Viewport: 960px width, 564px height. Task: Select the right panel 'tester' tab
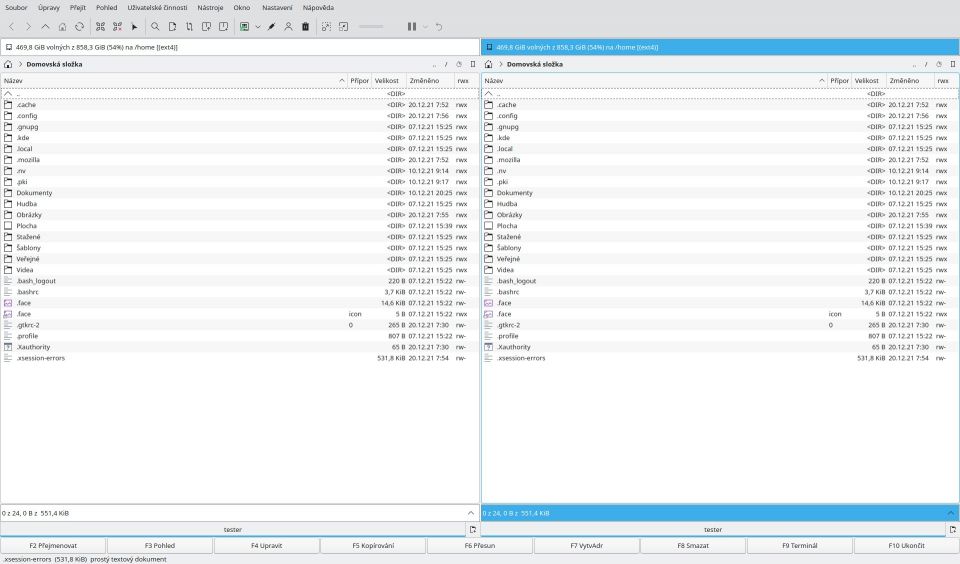click(x=713, y=530)
